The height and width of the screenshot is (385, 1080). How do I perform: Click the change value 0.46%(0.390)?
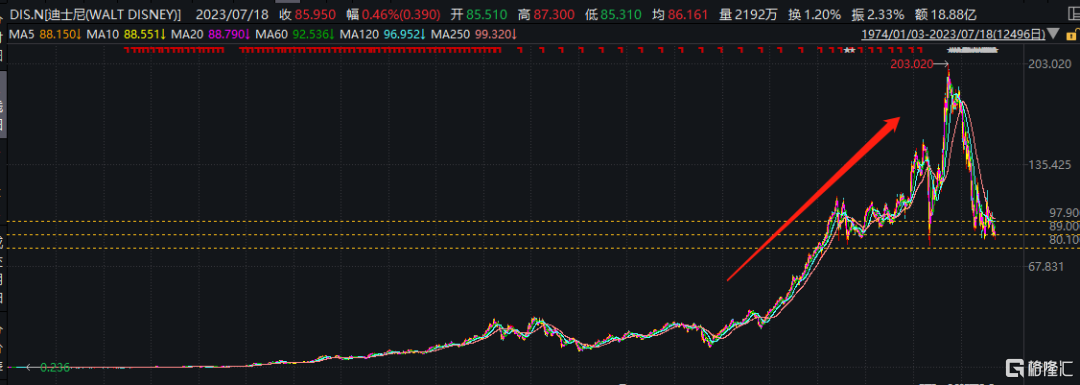click(401, 14)
